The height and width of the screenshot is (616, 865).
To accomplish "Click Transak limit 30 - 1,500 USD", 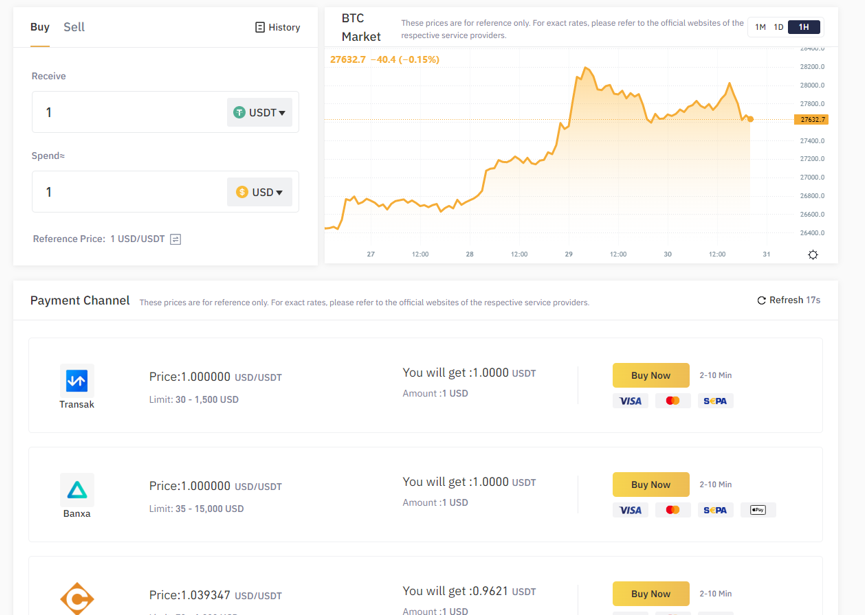I will (x=194, y=400).
